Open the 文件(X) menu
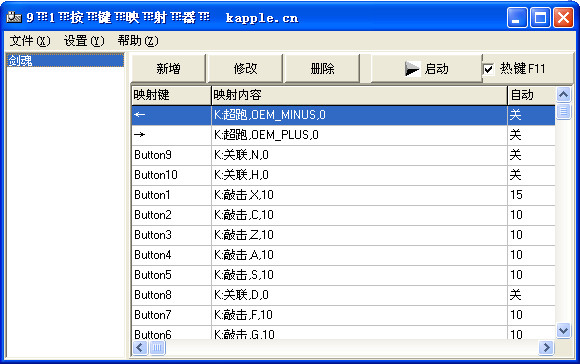 pos(30,41)
